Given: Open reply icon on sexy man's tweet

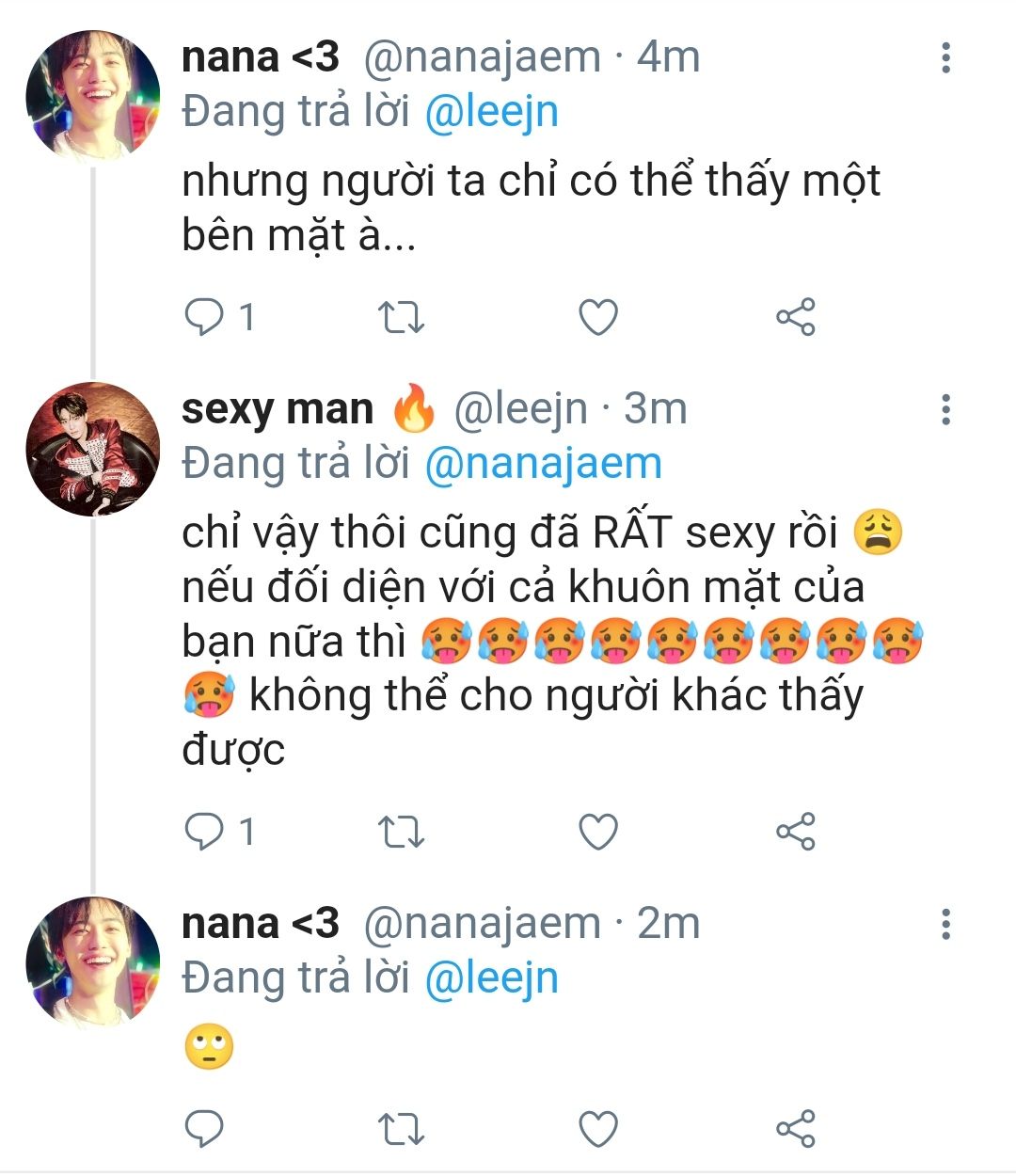Looking at the screenshot, I should pyautogui.click(x=204, y=832).
